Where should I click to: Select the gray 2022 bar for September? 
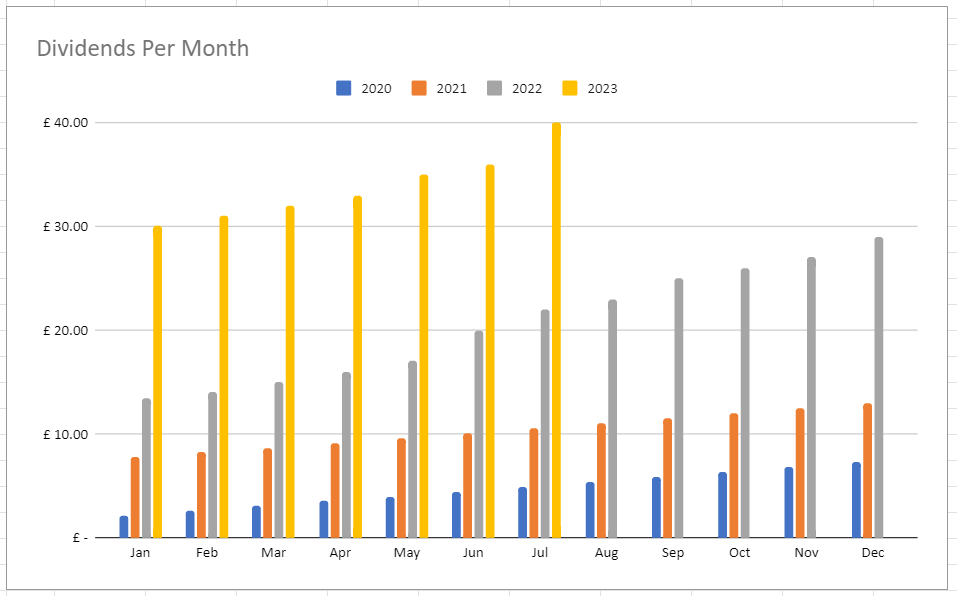click(x=679, y=408)
